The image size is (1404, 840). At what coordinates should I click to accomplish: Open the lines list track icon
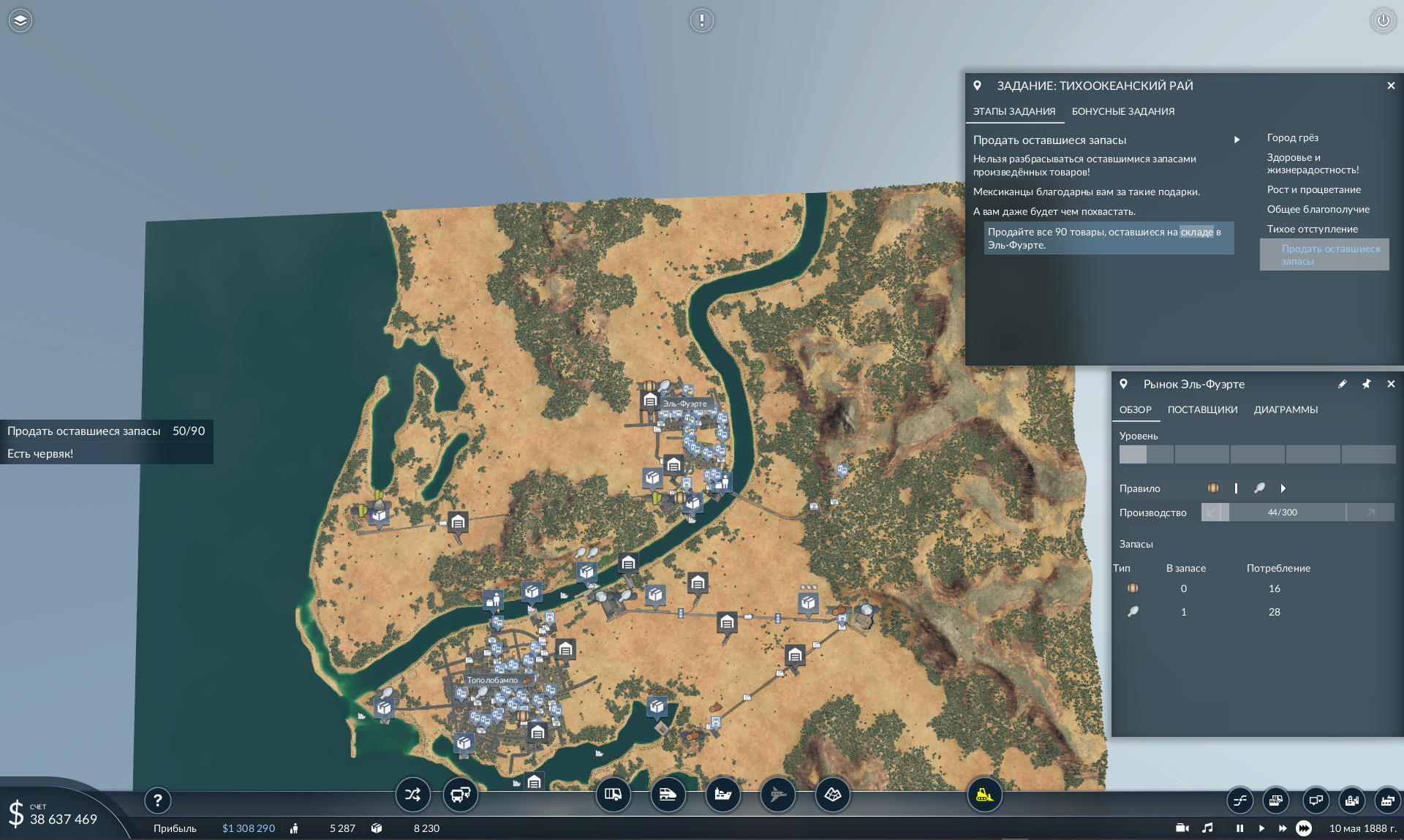pos(1240,801)
